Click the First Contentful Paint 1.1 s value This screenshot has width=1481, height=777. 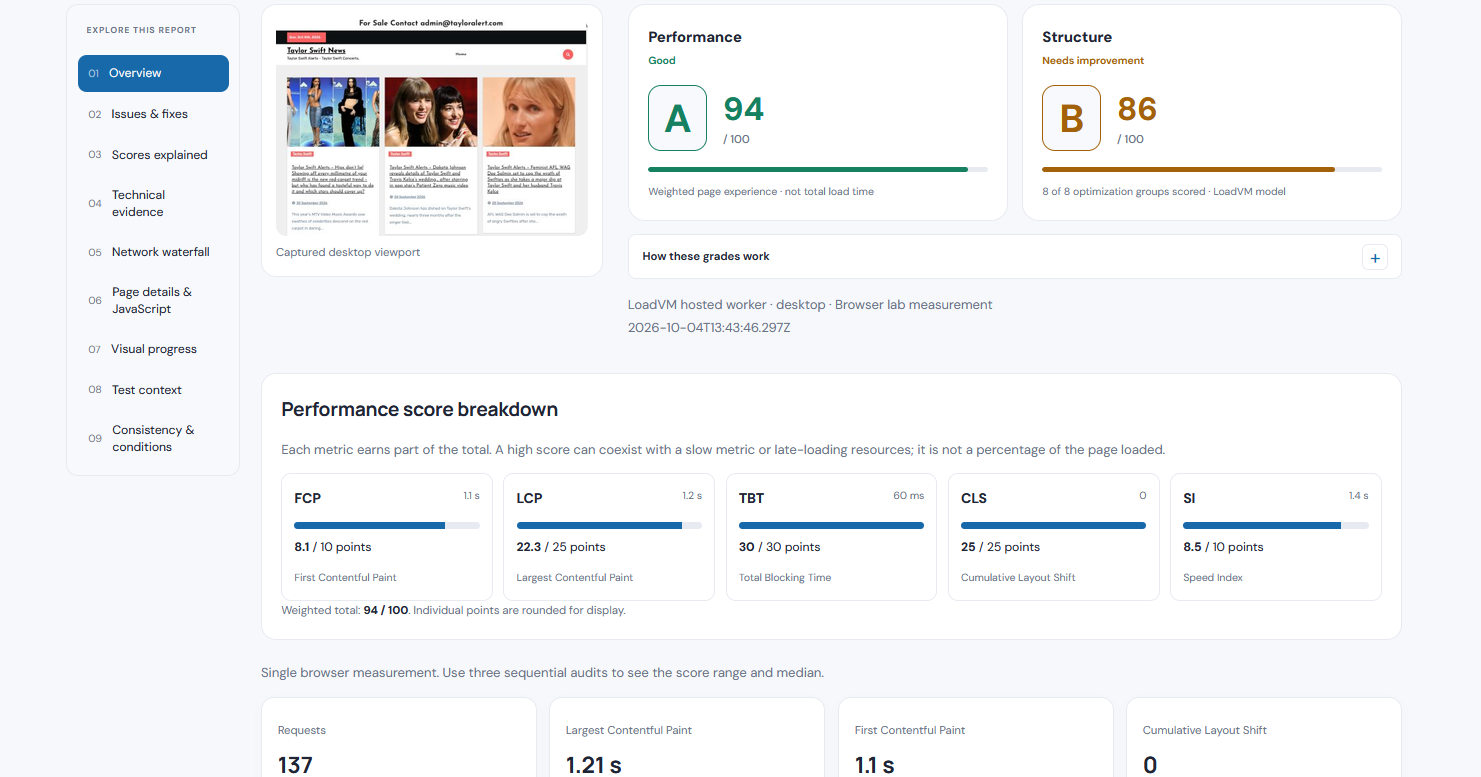[x=874, y=765]
